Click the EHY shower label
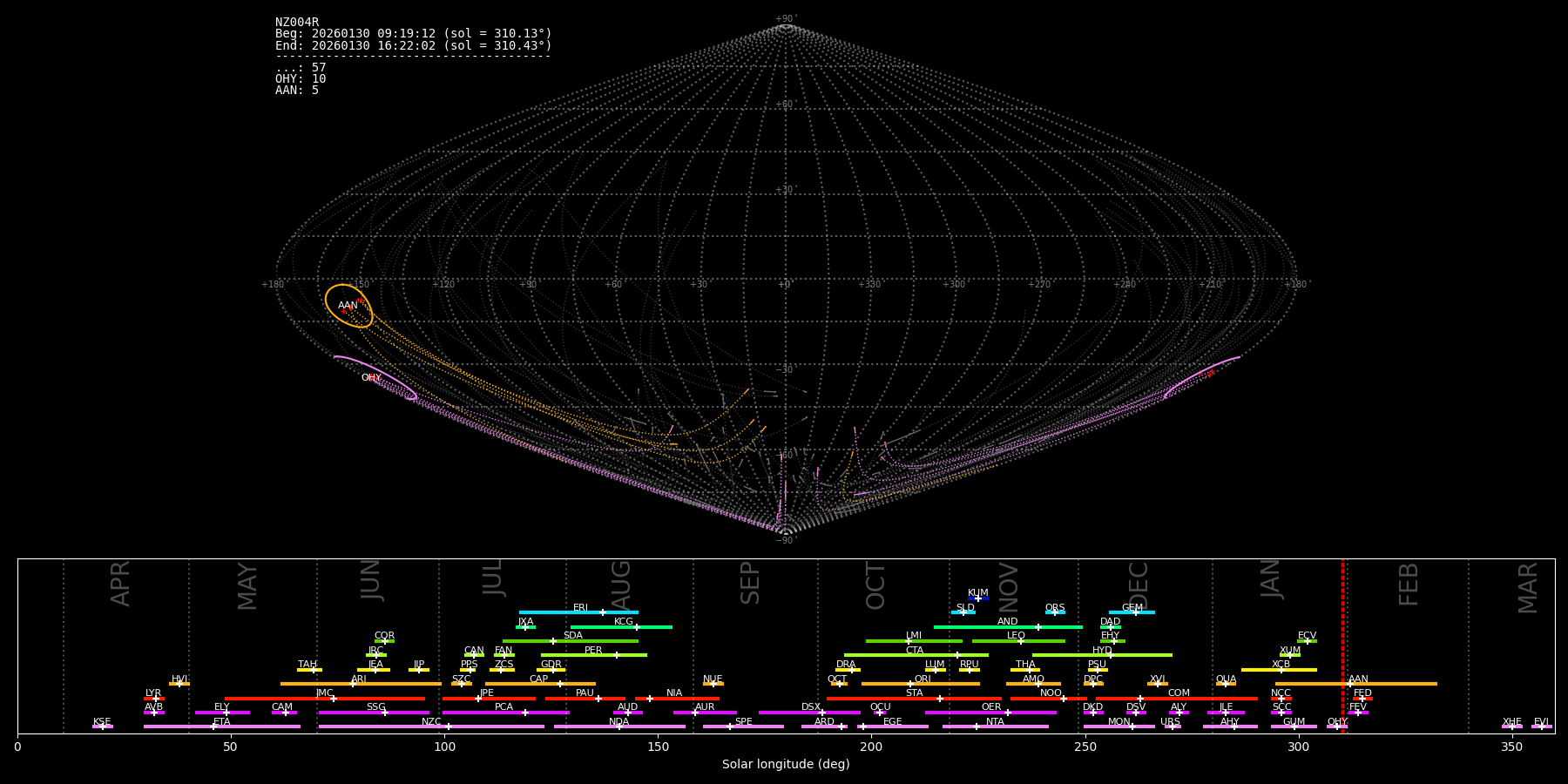 click(x=1111, y=636)
